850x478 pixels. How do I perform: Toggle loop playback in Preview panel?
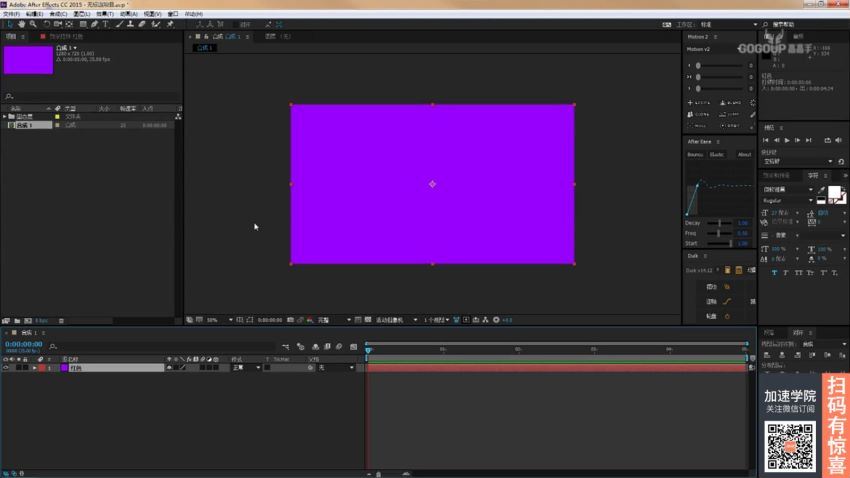coord(828,140)
